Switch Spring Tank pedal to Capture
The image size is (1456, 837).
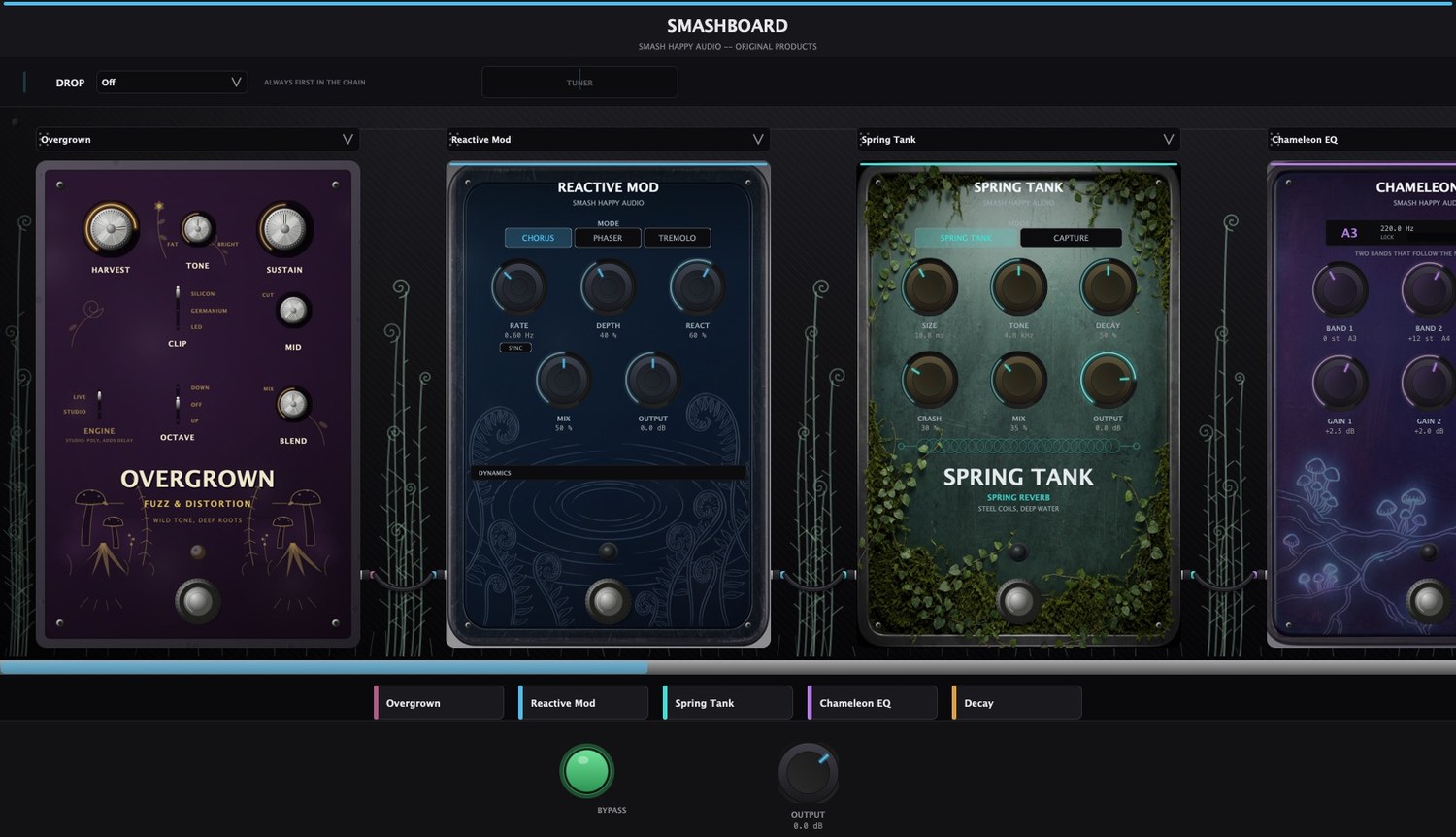(x=1071, y=238)
